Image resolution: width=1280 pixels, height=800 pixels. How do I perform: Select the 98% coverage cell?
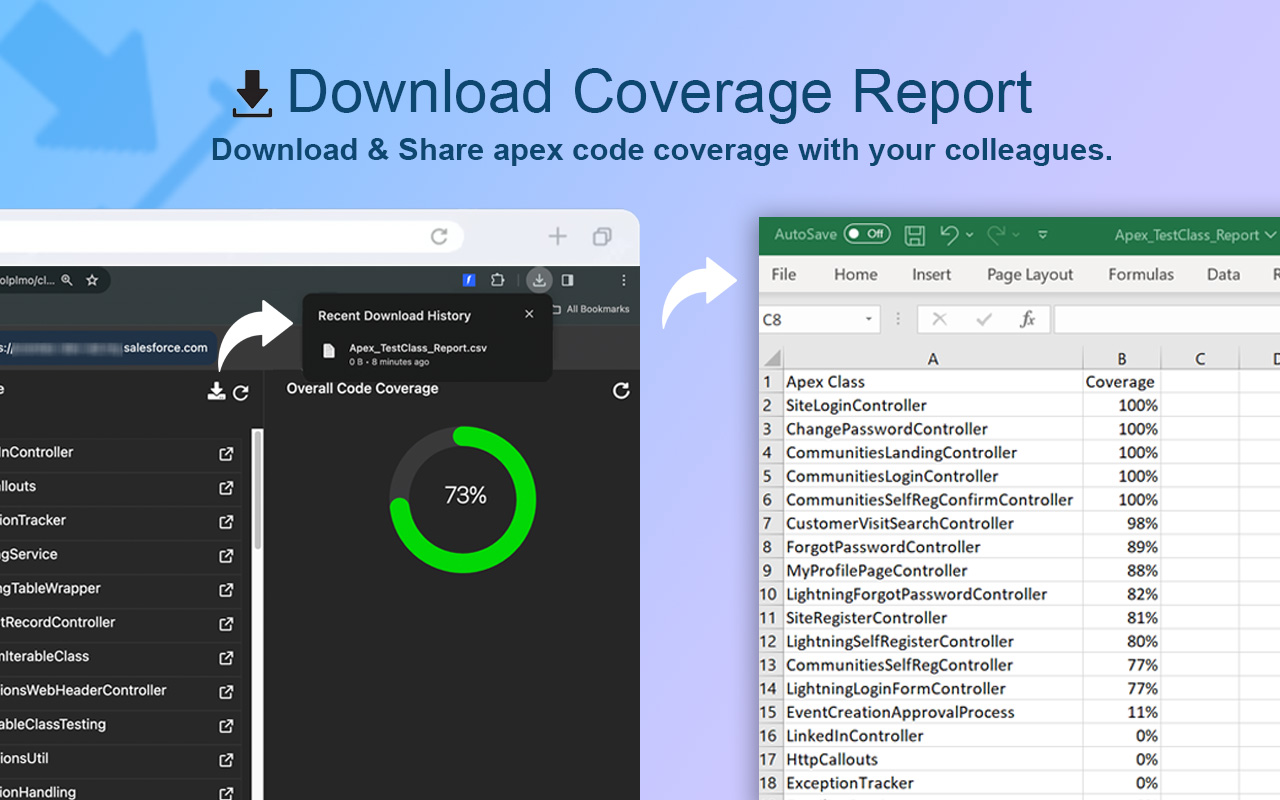click(1122, 523)
